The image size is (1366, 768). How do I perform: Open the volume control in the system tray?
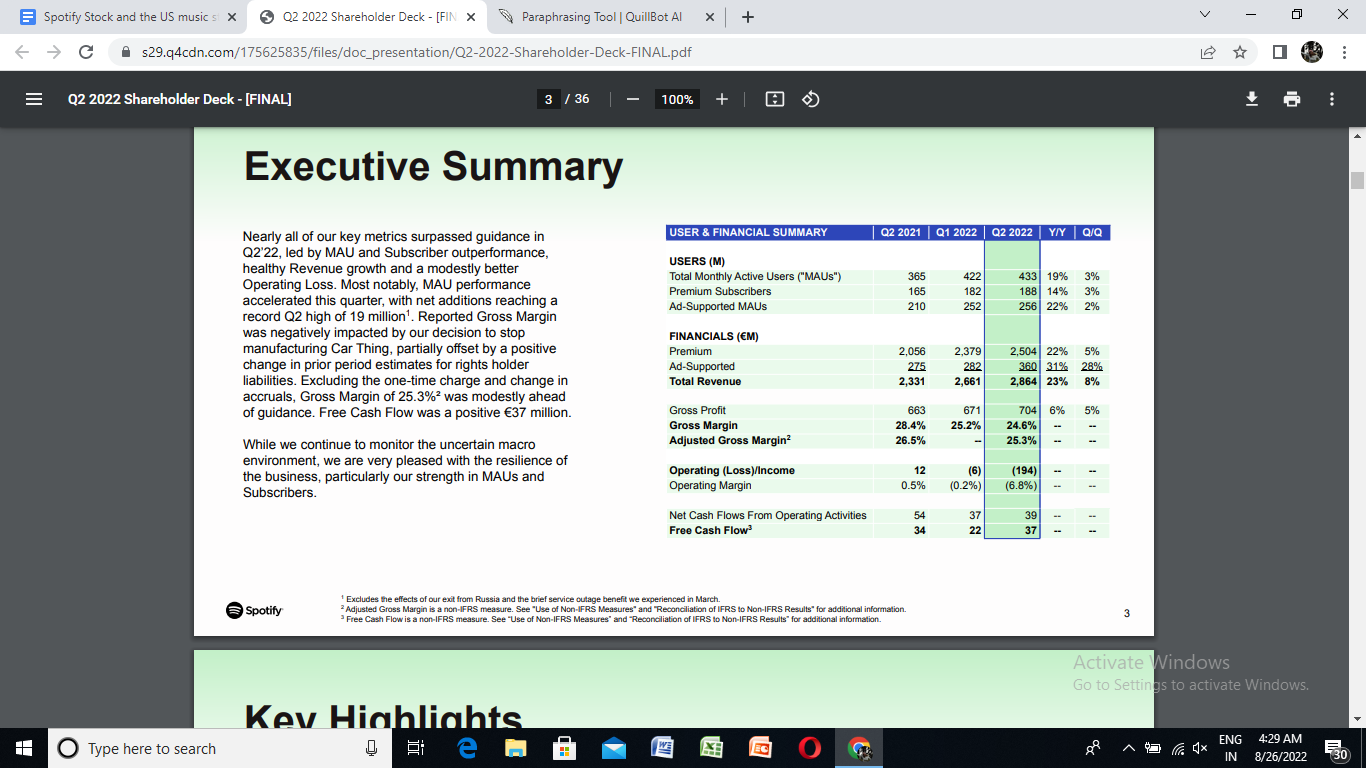click(x=1200, y=749)
